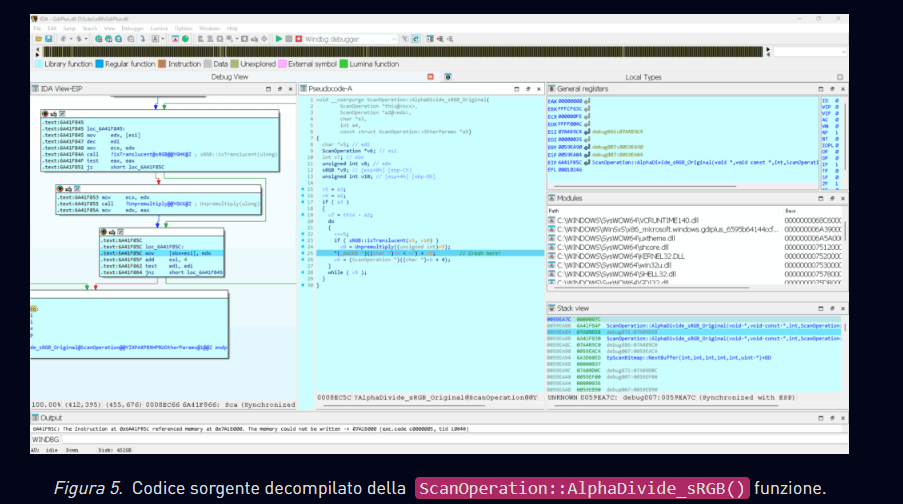903x504 pixels.
Task: Click the EAX register value
Action: tap(570, 101)
